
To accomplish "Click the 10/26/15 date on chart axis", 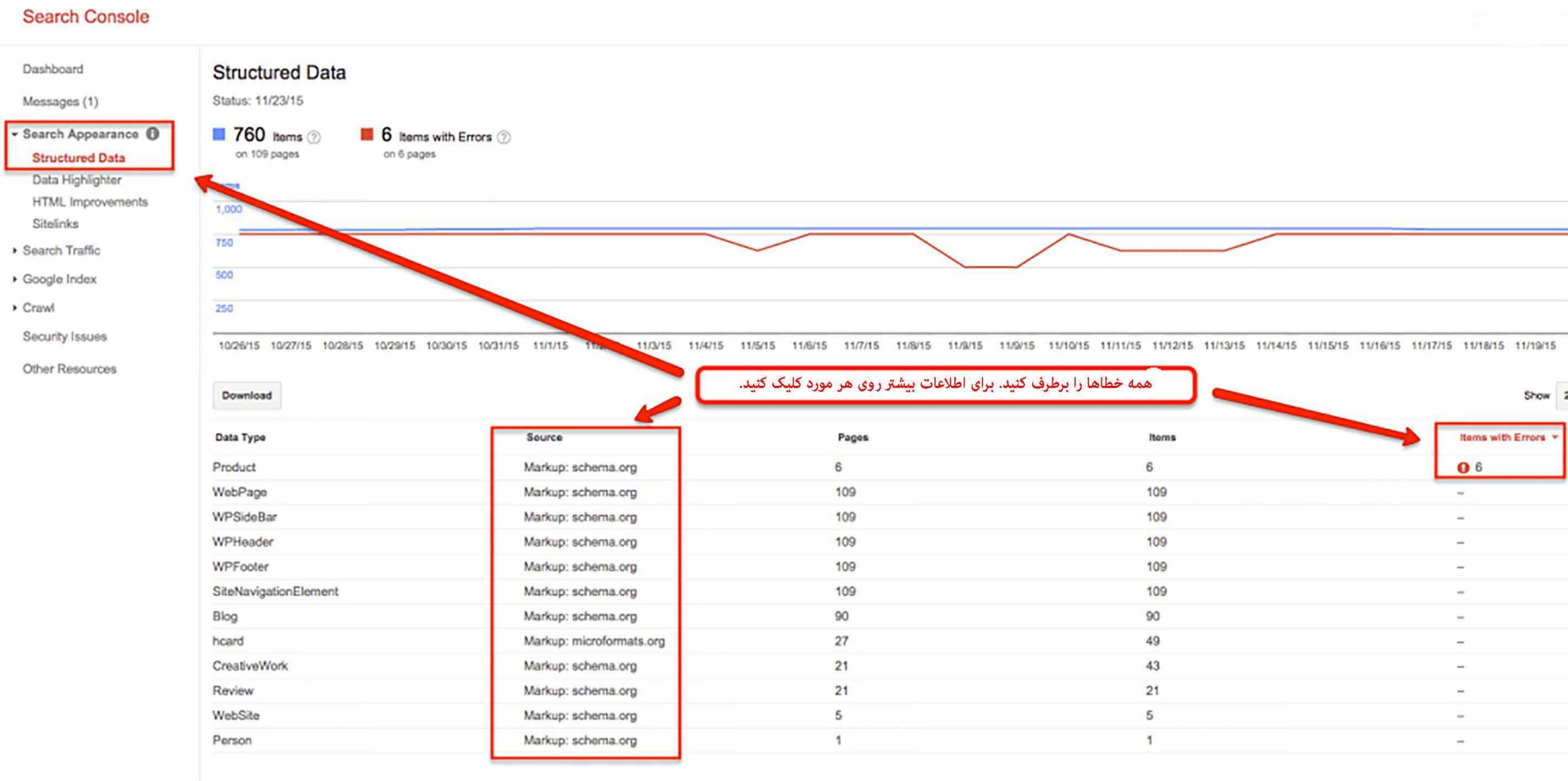I will 239,346.
